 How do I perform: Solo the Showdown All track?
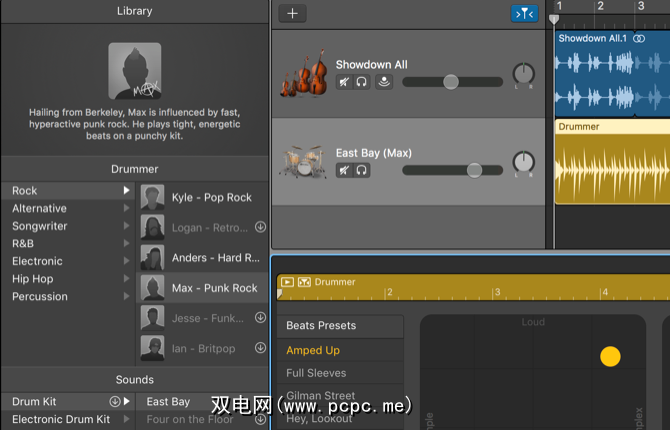361,82
